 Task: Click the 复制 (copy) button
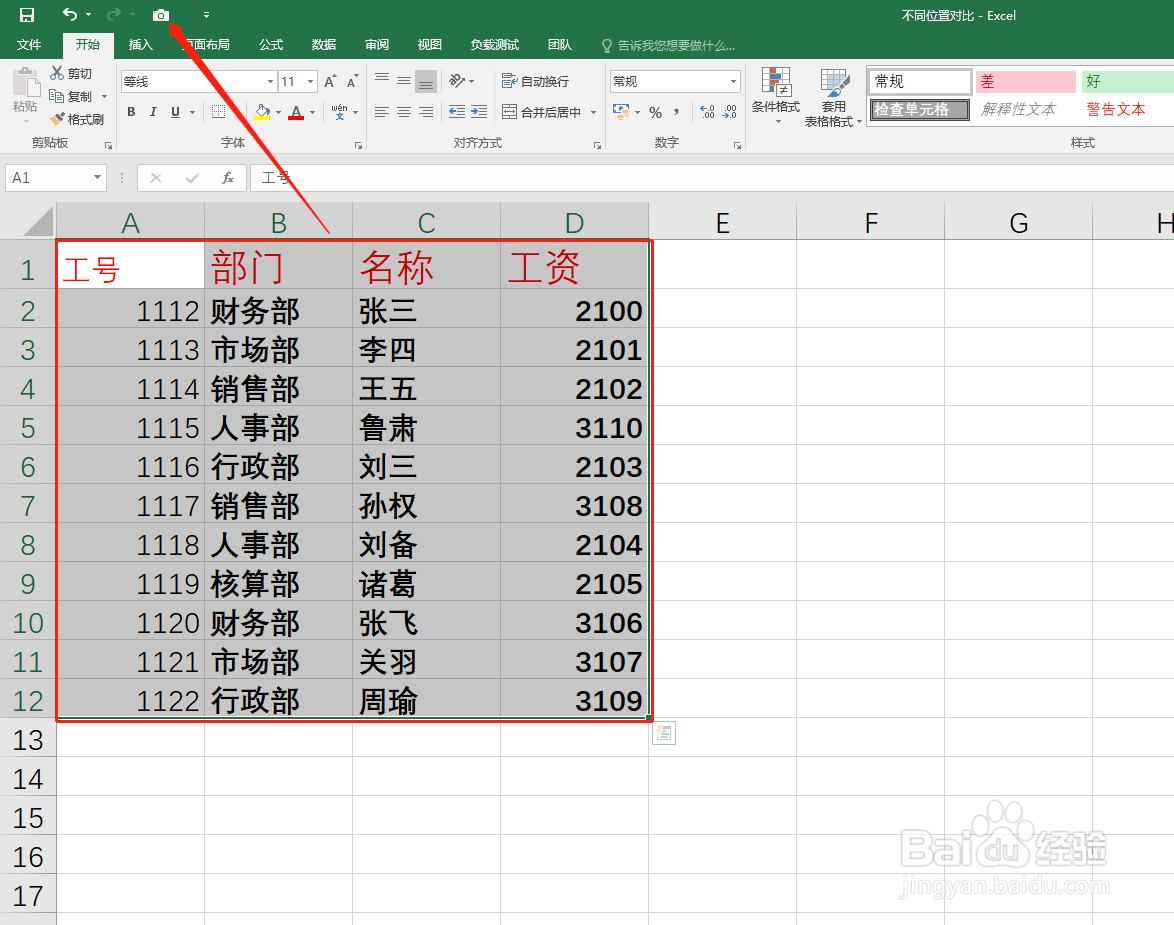pos(74,95)
